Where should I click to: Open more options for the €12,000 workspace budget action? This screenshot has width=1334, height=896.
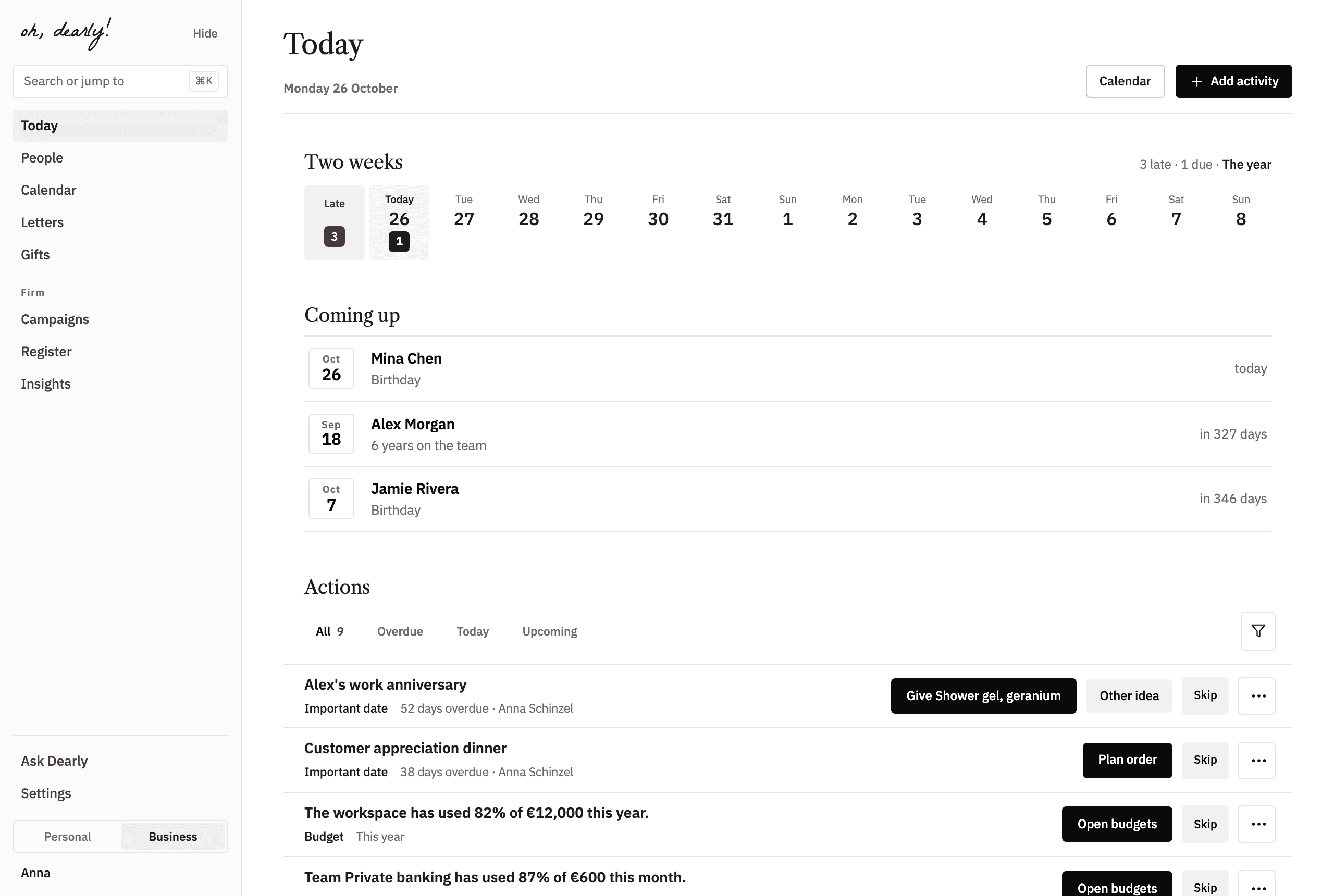[1256, 824]
